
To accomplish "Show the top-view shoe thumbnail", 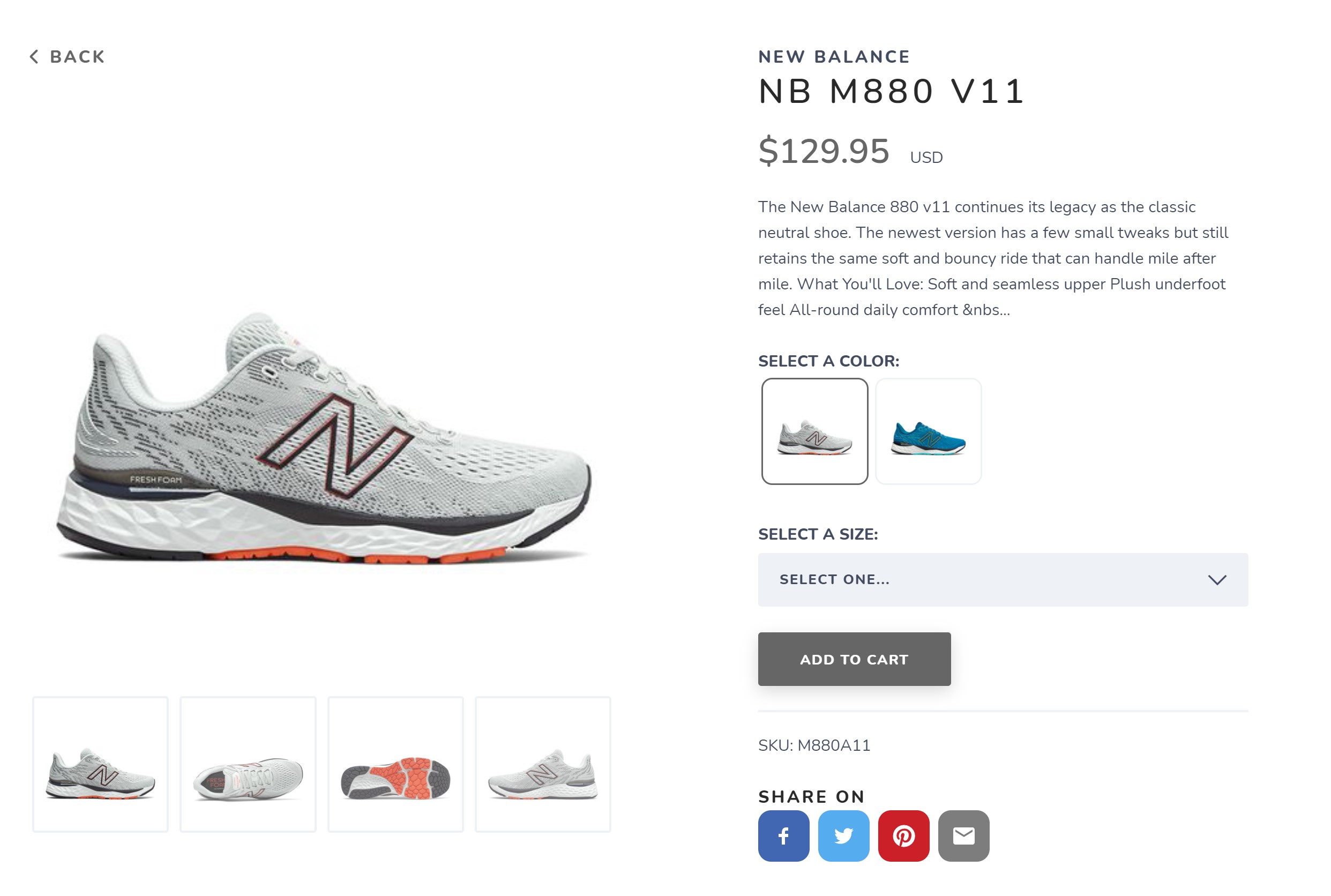I will click(248, 764).
